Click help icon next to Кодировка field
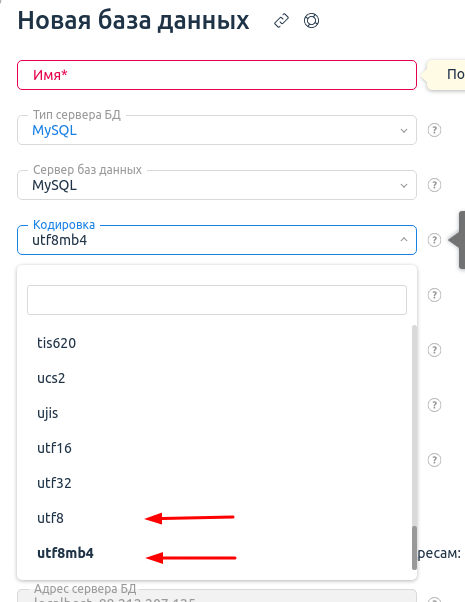The image size is (465, 602). (434, 240)
